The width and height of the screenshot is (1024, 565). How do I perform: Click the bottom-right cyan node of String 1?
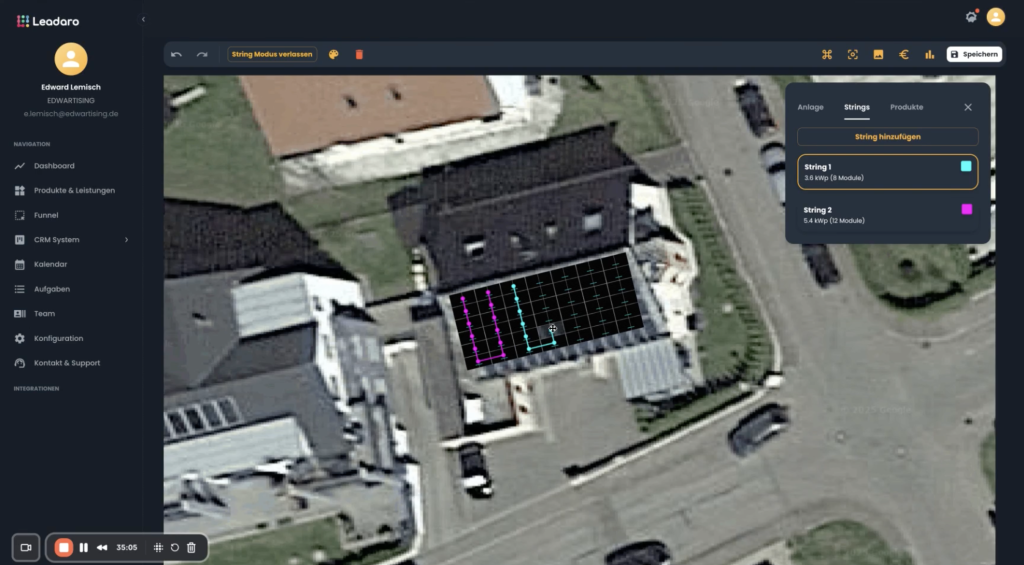pyautogui.click(x=554, y=344)
